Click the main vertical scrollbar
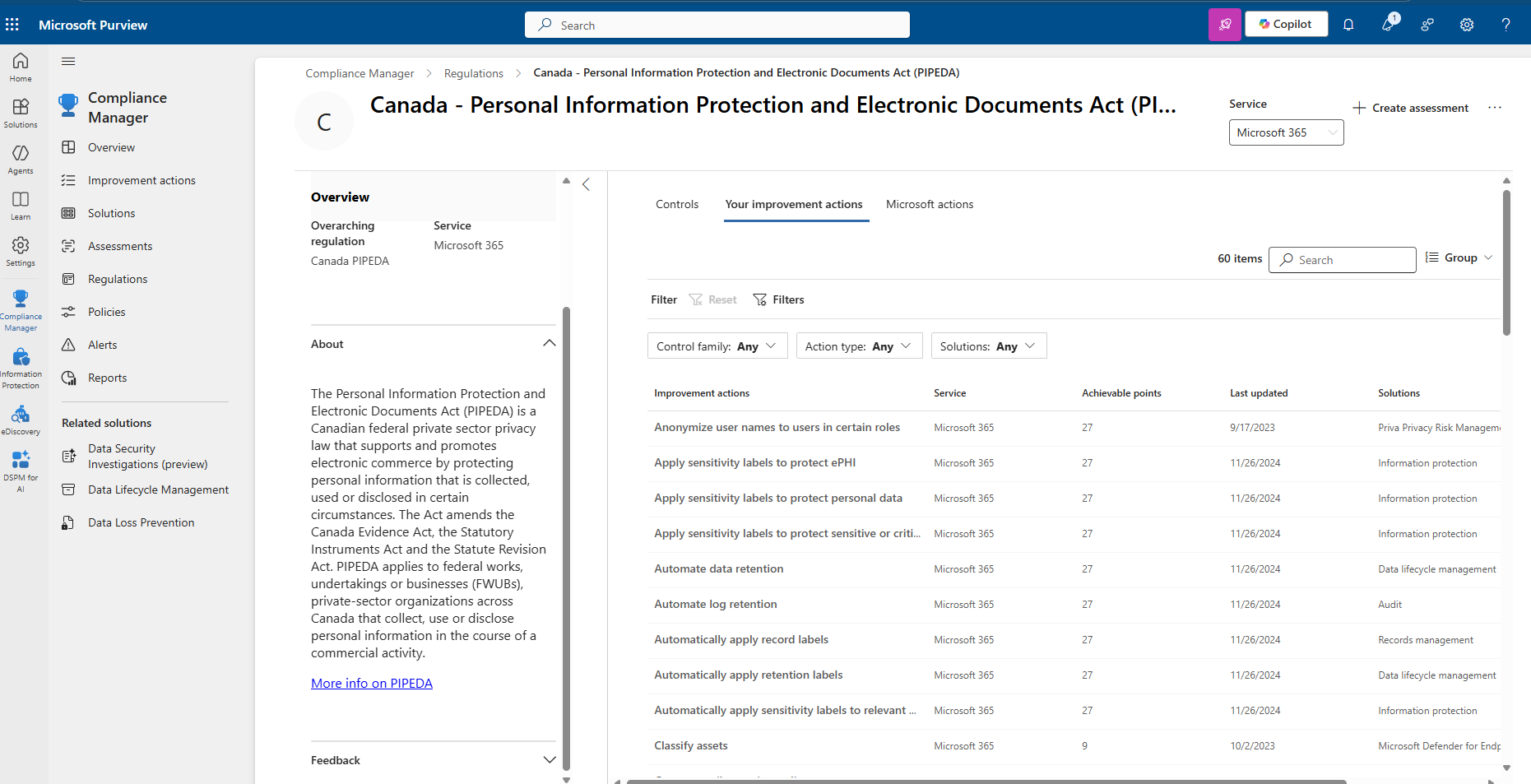1531x784 pixels. pyautogui.click(x=1506, y=263)
